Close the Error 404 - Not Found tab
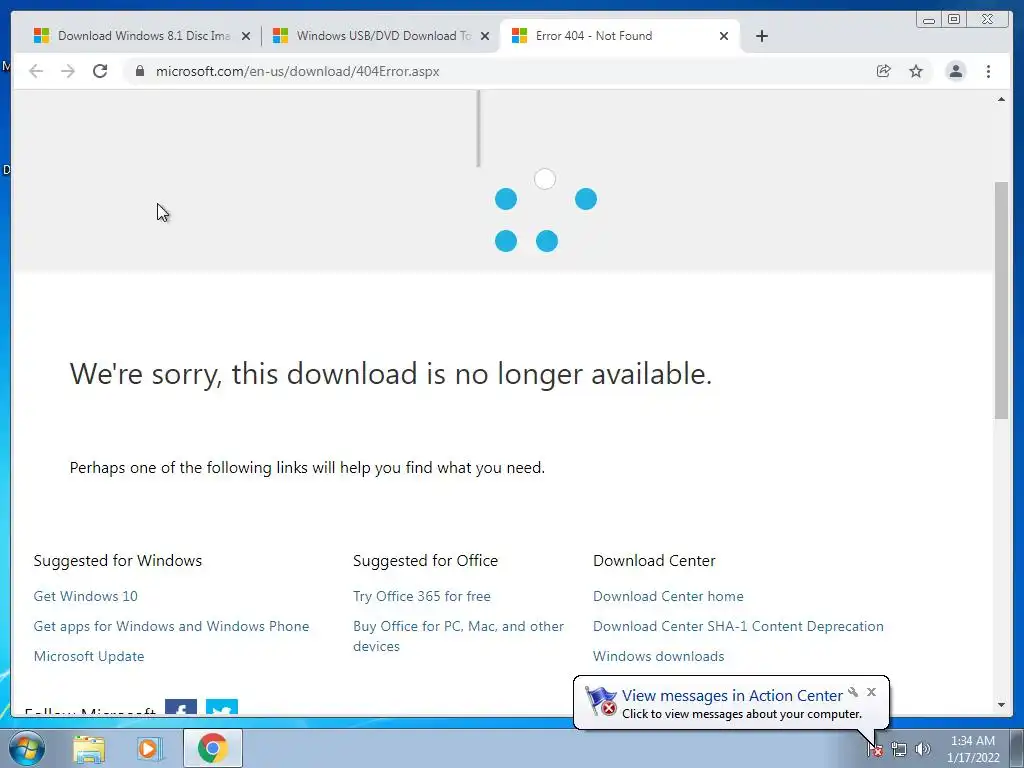The image size is (1024, 768). pos(724,36)
